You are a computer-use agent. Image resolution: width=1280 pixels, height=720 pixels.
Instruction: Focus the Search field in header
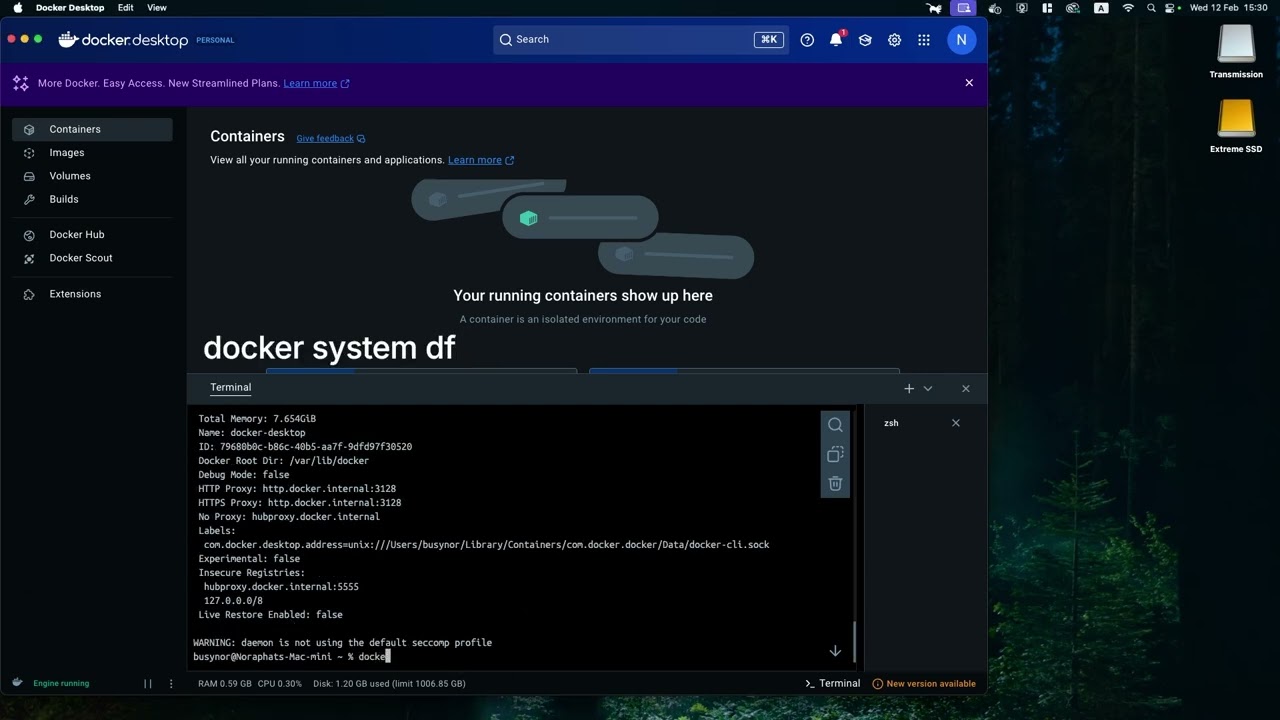click(641, 39)
